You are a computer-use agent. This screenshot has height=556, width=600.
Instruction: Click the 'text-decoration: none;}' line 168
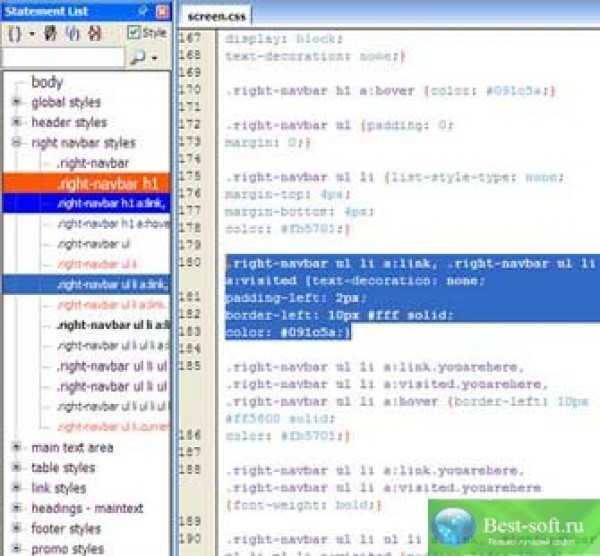(x=315, y=56)
